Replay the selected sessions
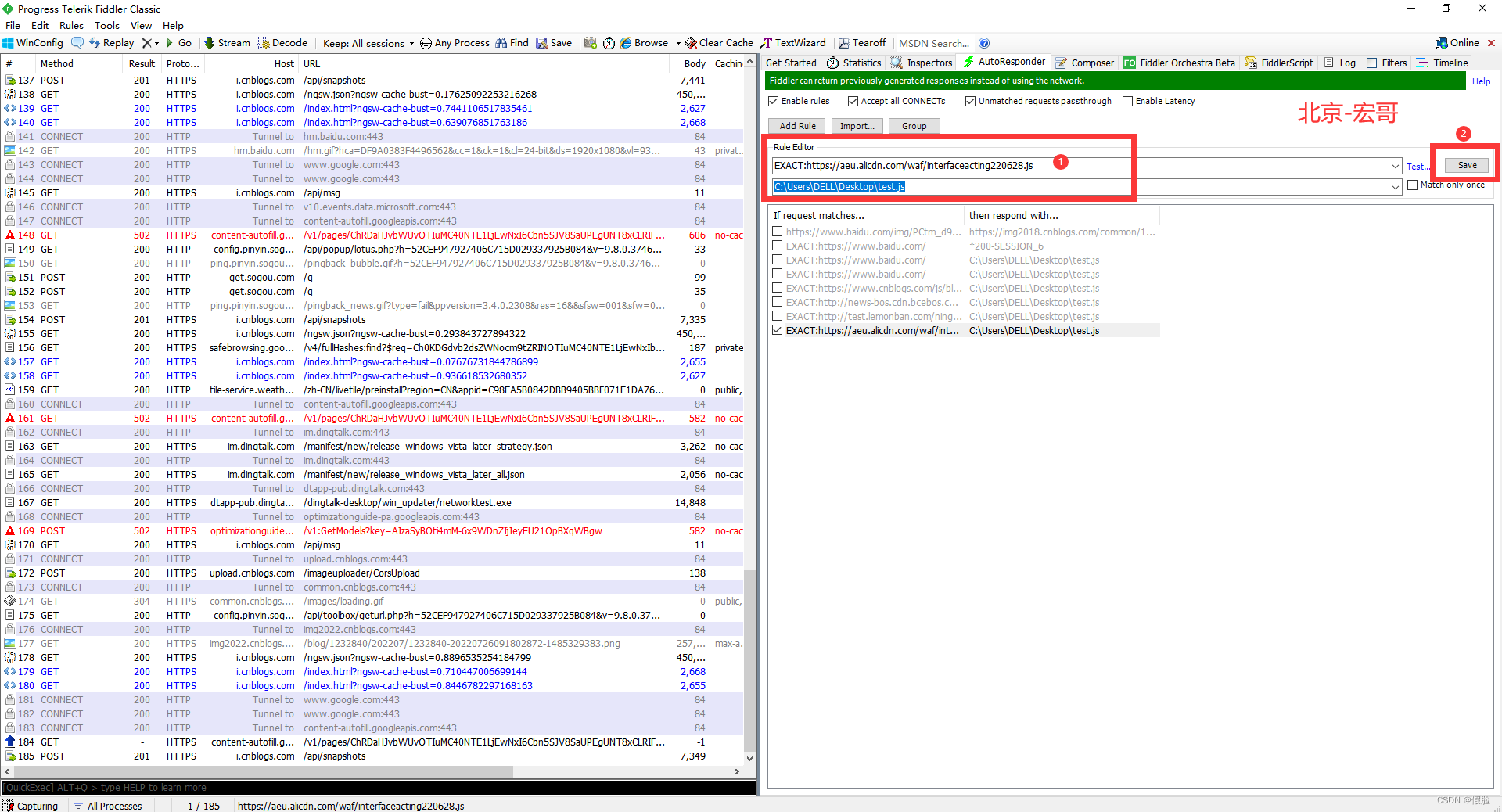The width and height of the screenshot is (1502, 812). click(x=112, y=43)
